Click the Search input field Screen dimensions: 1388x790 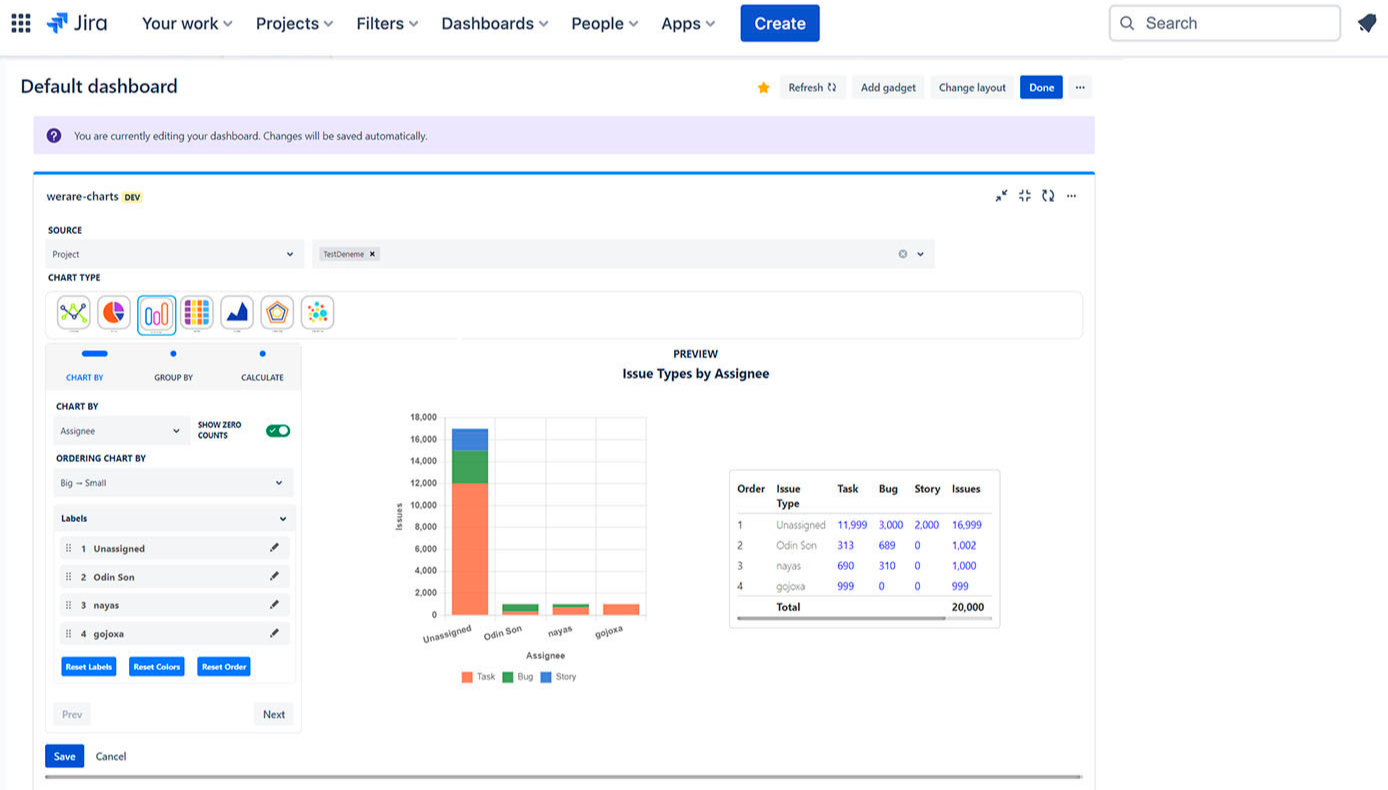click(1225, 23)
